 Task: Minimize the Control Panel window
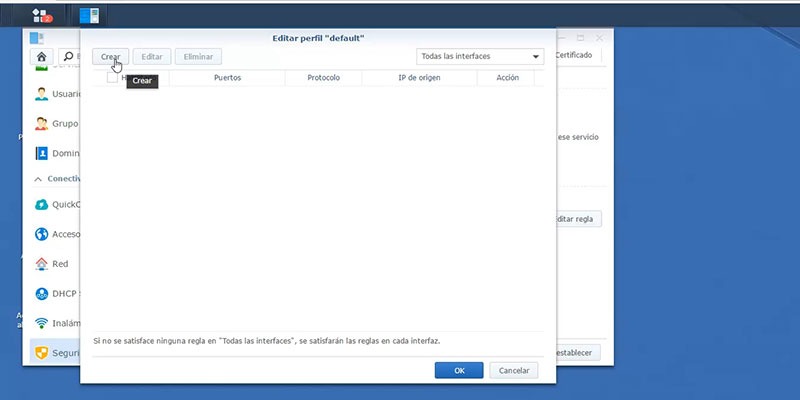[x=562, y=38]
